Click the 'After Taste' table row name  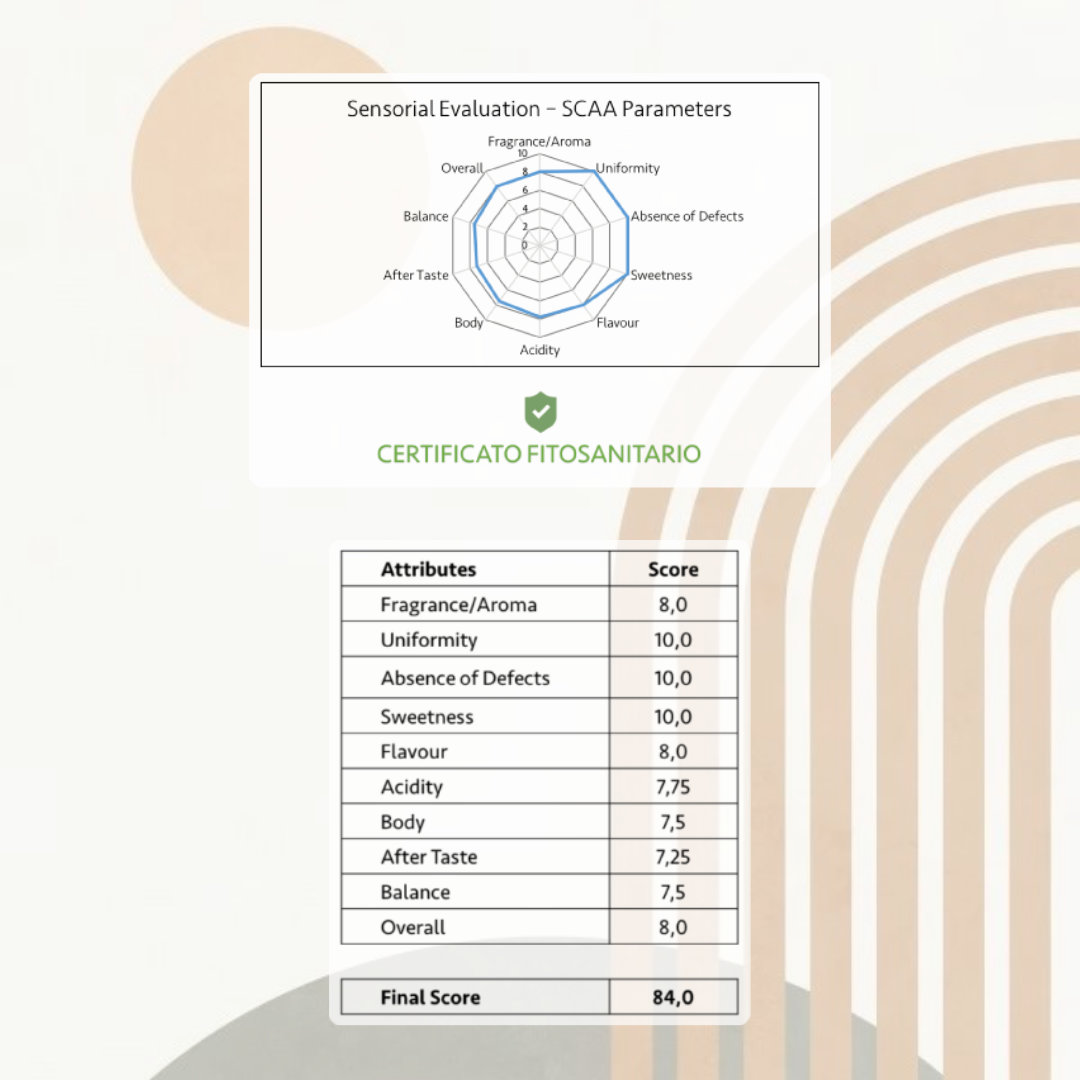point(429,857)
